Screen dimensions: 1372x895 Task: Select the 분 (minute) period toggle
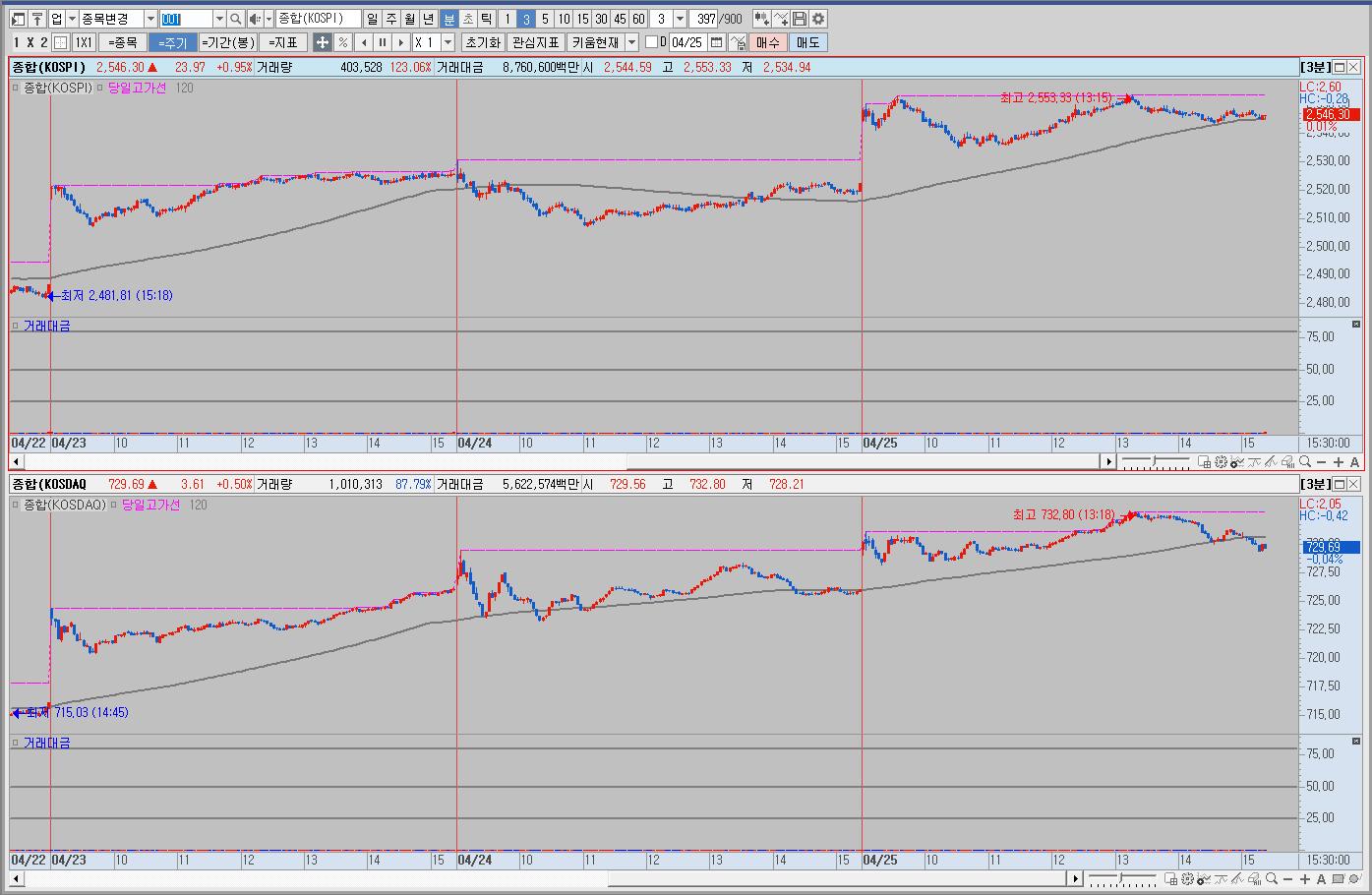coord(448,19)
